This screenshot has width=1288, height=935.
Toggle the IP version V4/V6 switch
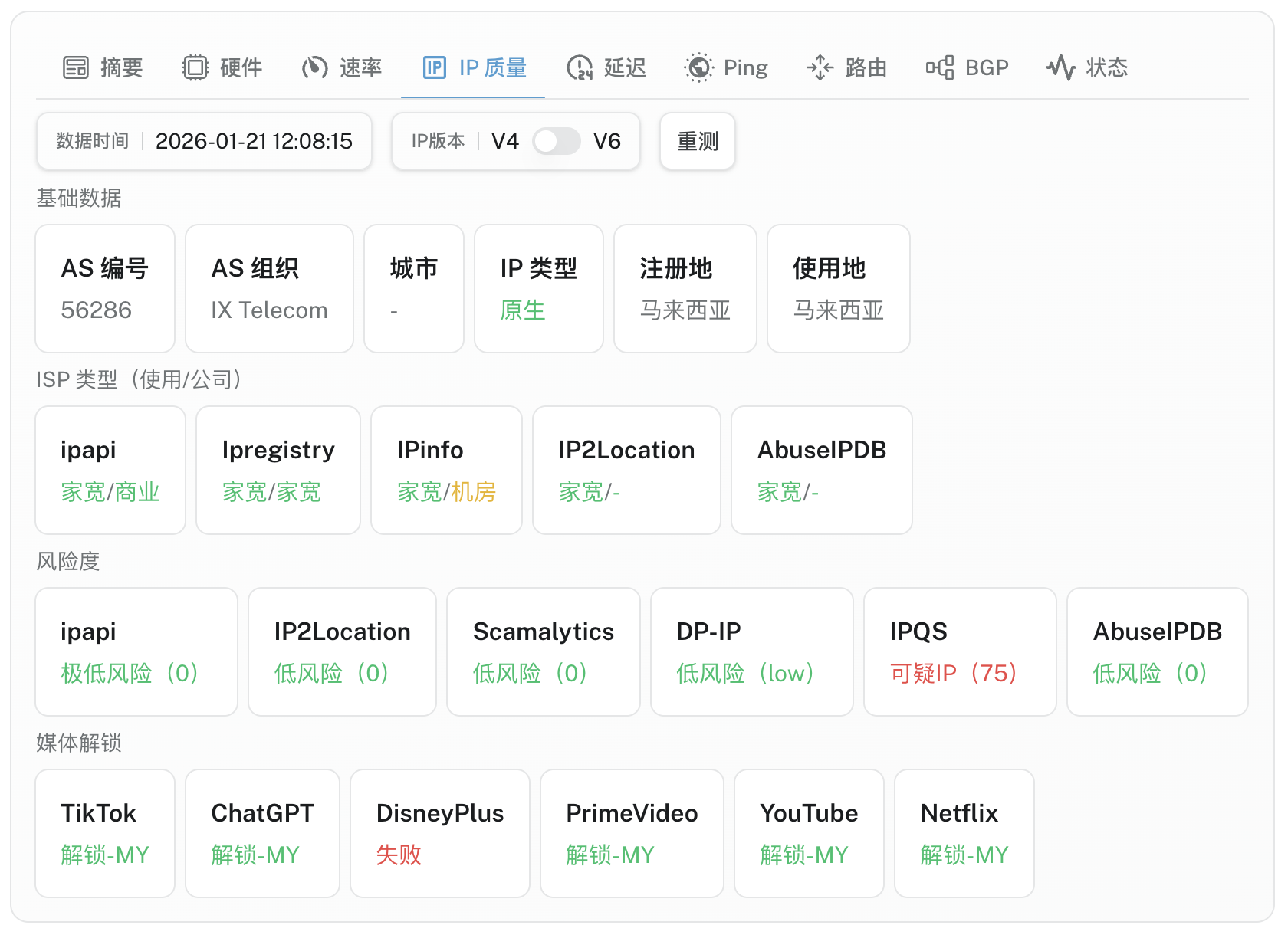557,141
